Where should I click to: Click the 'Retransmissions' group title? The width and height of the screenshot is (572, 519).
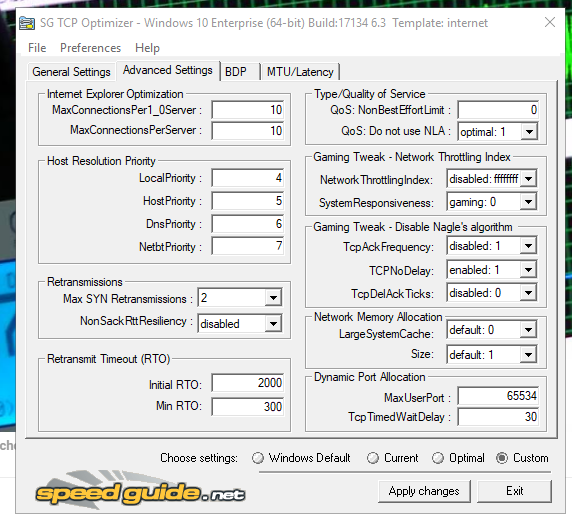85,282
